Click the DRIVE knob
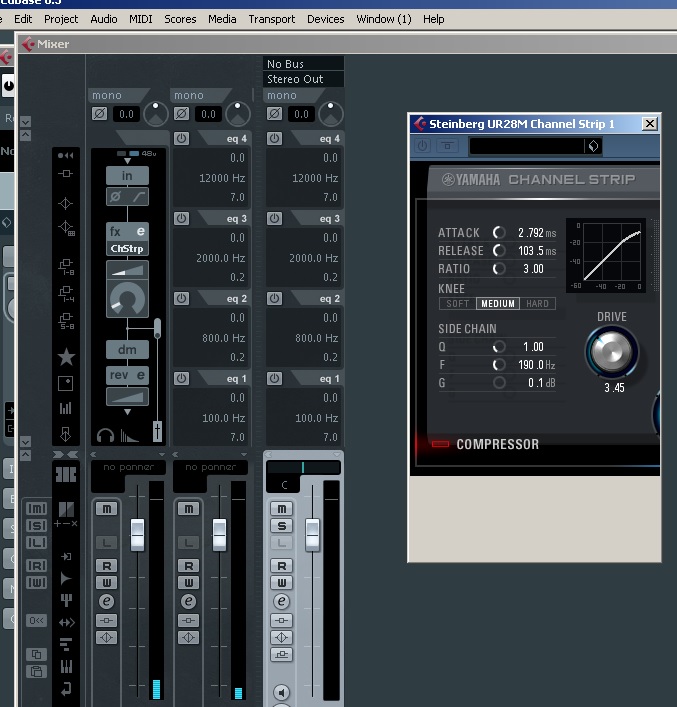 click(x=612, y=352)
